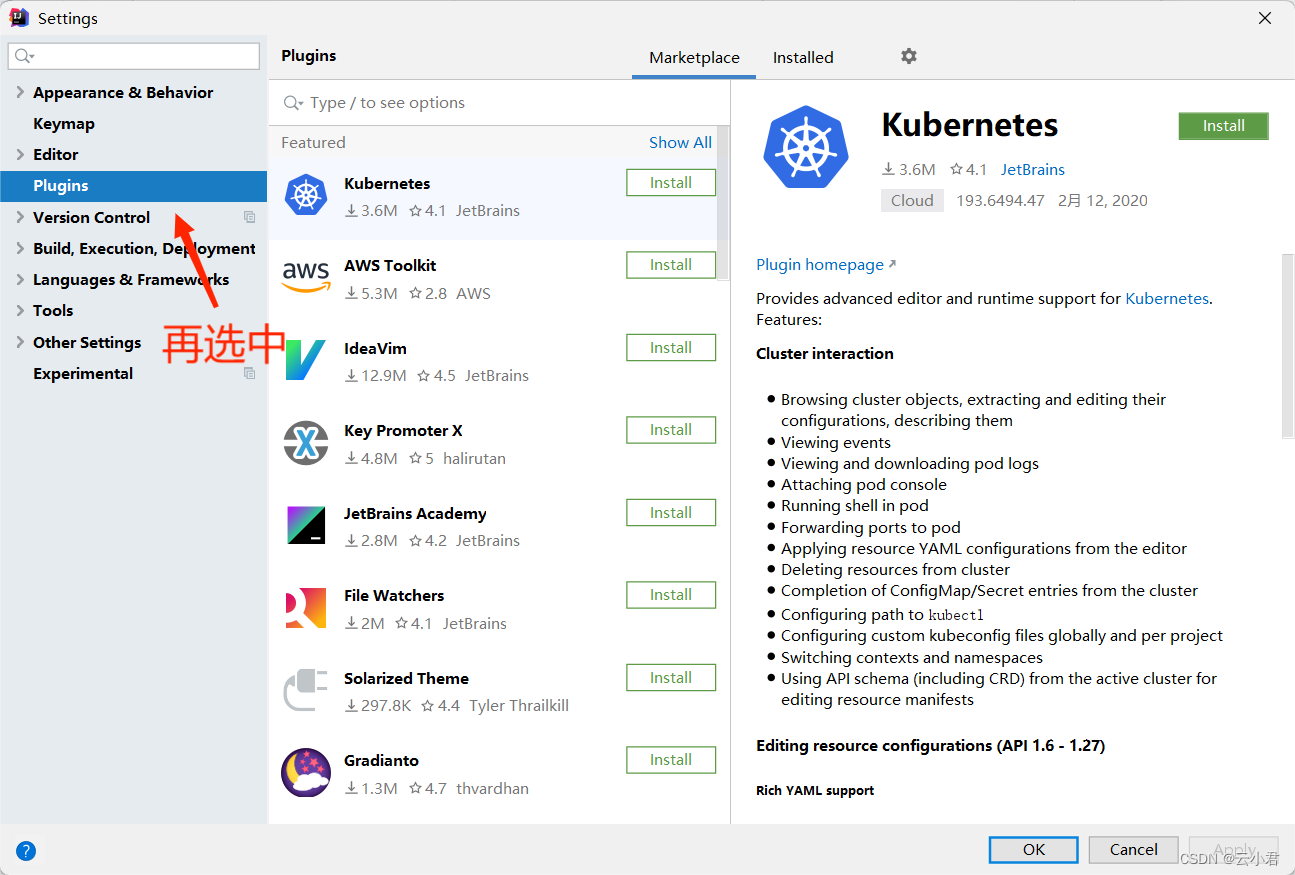Open the plugins gear settings menu

(908, 56)
